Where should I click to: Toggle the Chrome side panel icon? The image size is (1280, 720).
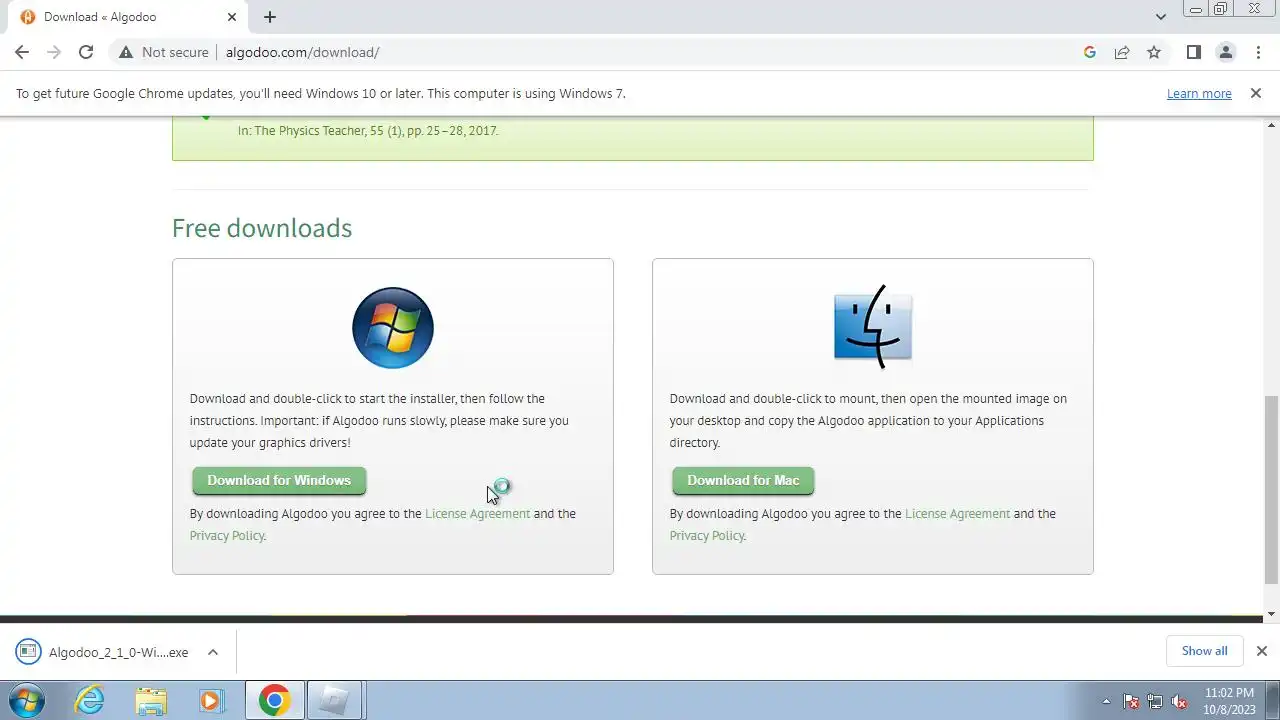[1193, 52]
